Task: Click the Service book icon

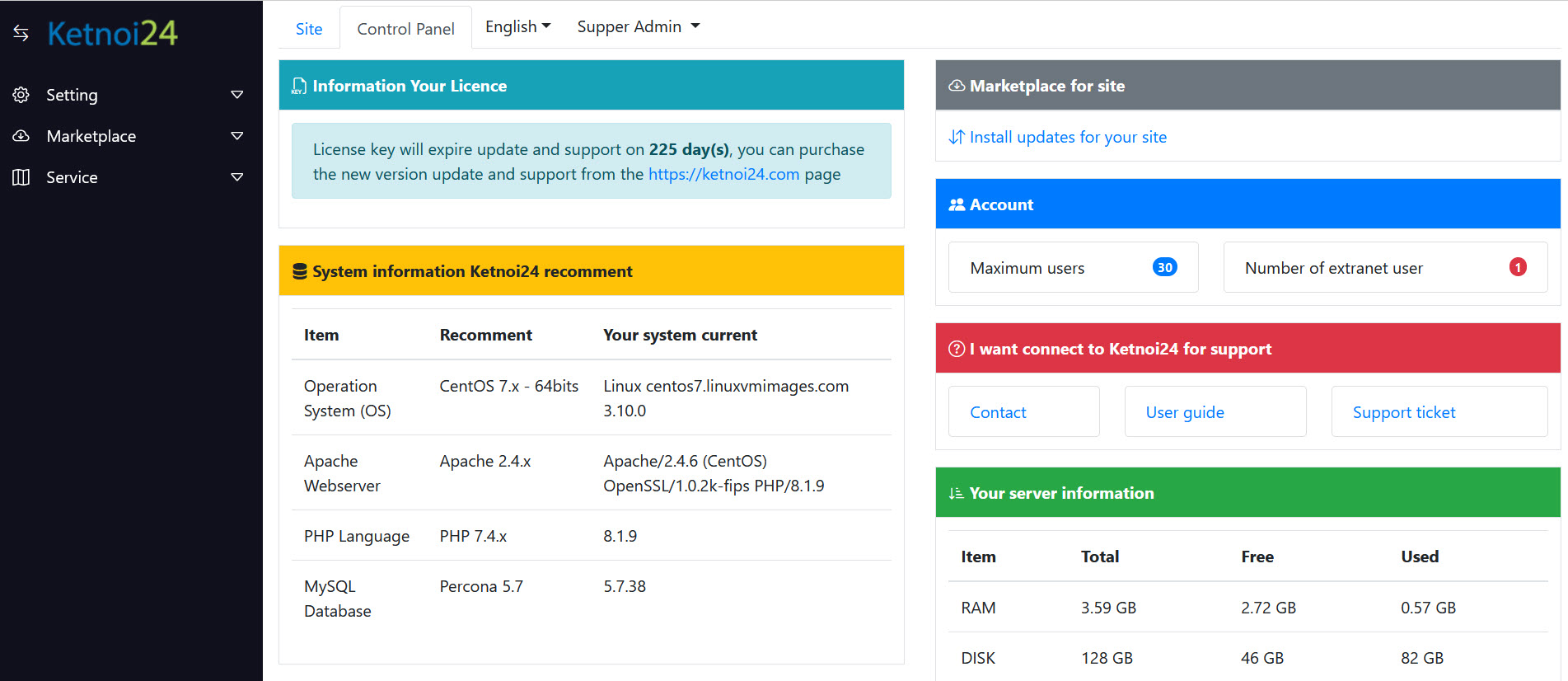Action: point(21,177)
